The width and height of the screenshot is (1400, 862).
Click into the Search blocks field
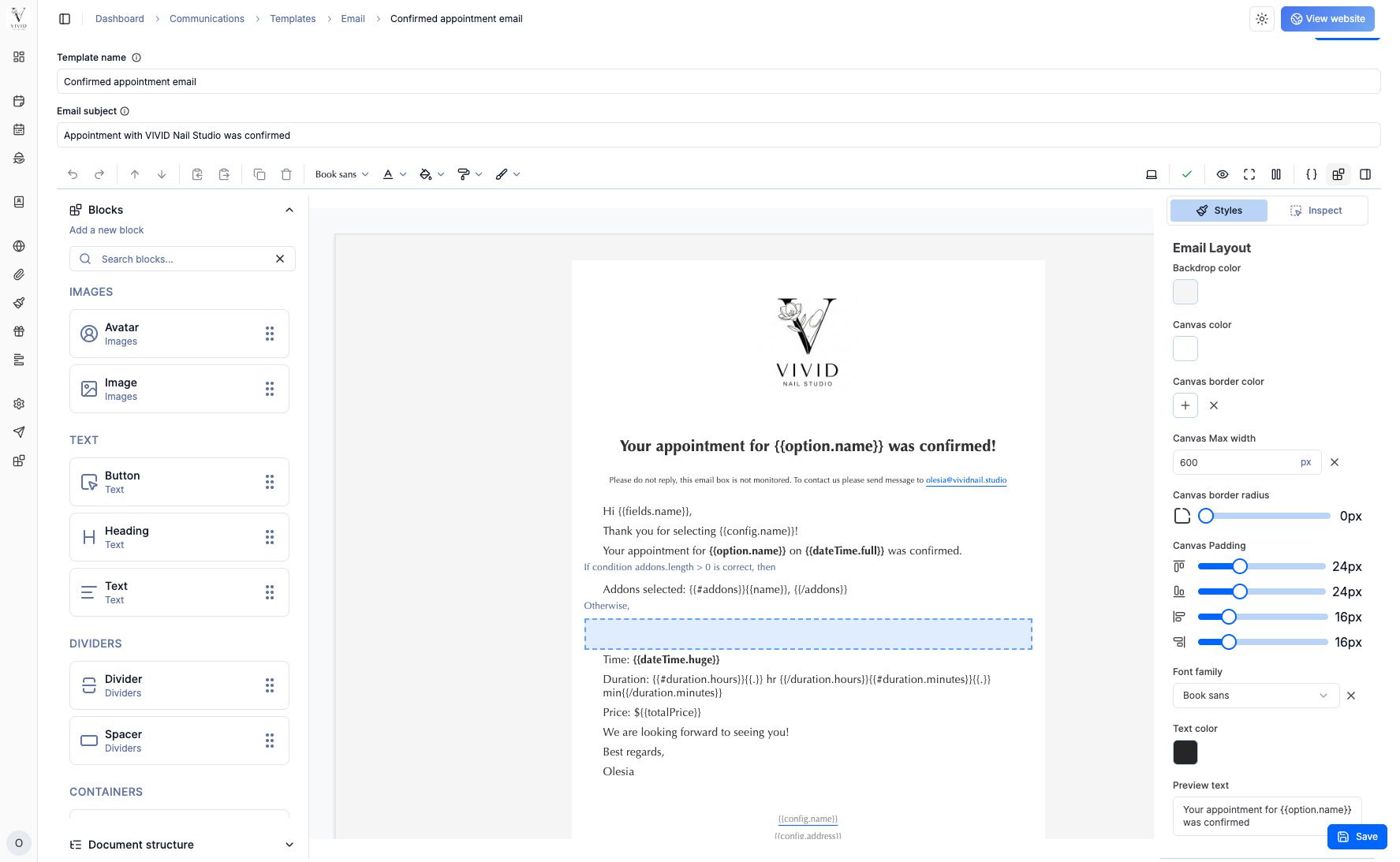[x=182, y=259]
